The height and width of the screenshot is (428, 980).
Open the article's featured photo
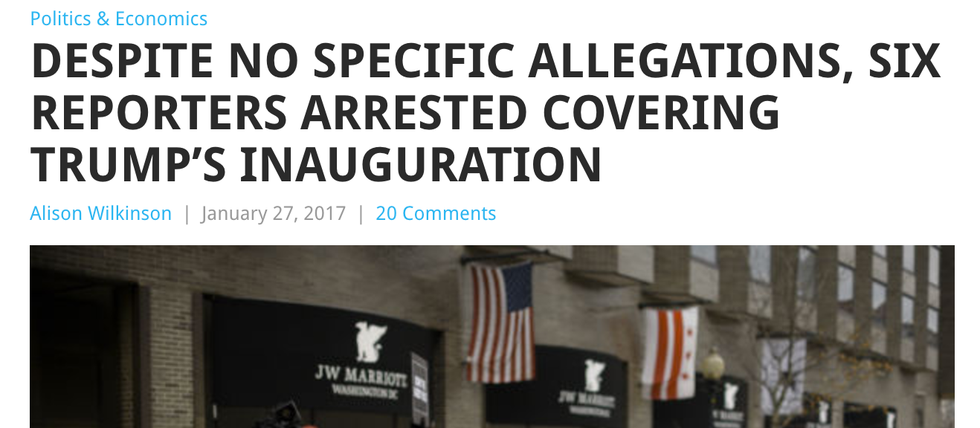coord(492,336)
